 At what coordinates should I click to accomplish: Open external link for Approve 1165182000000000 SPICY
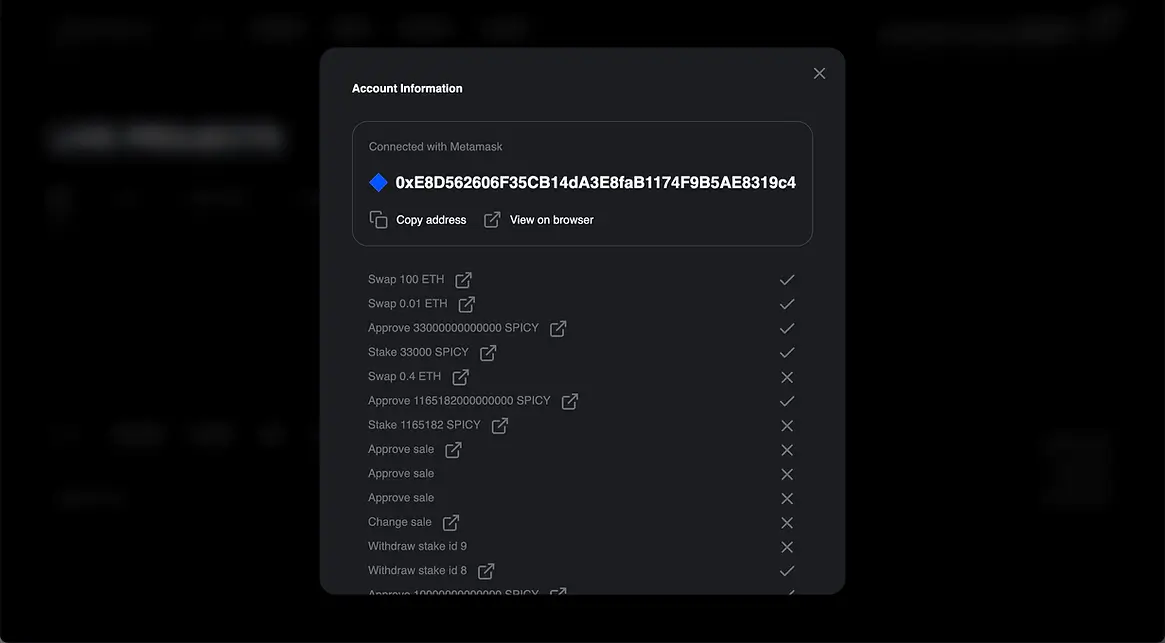(570, 401)
